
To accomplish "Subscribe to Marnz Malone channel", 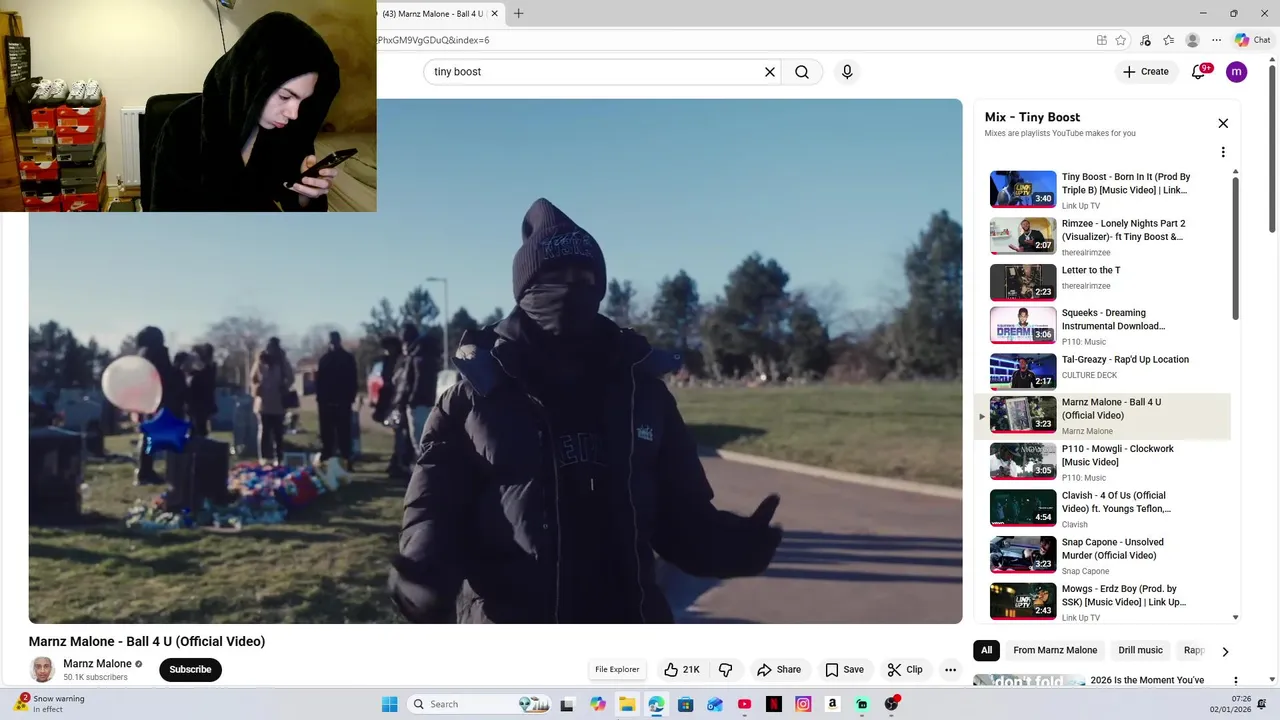I will pyautogui.click(x=190, y=670).
